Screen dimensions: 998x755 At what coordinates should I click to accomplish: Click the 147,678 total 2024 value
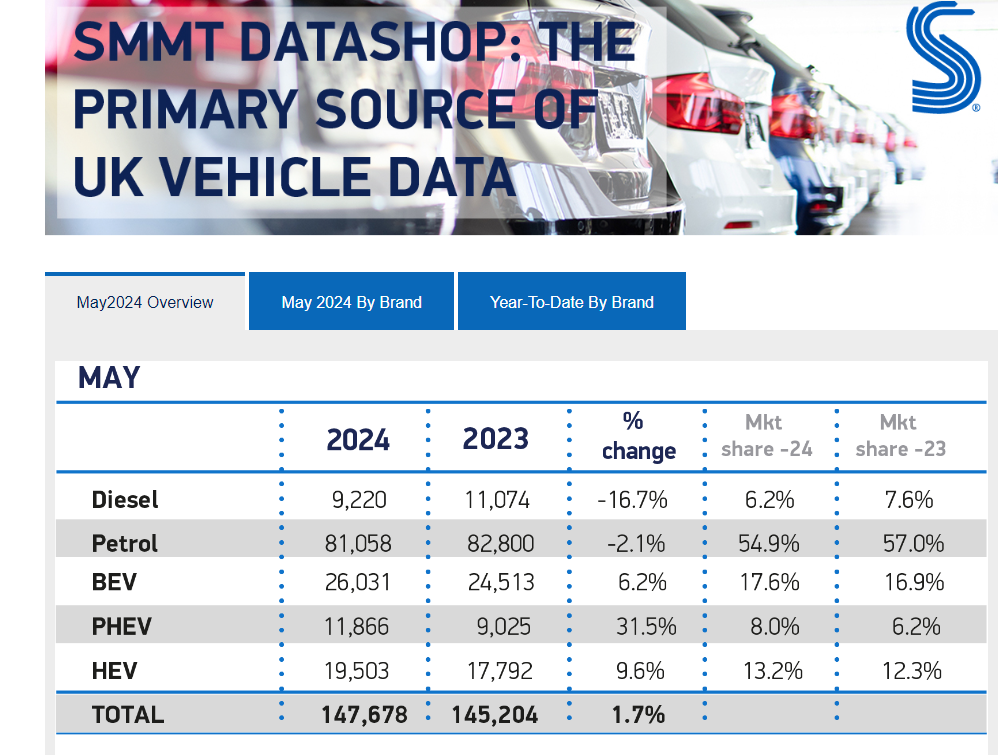(364, 714)
